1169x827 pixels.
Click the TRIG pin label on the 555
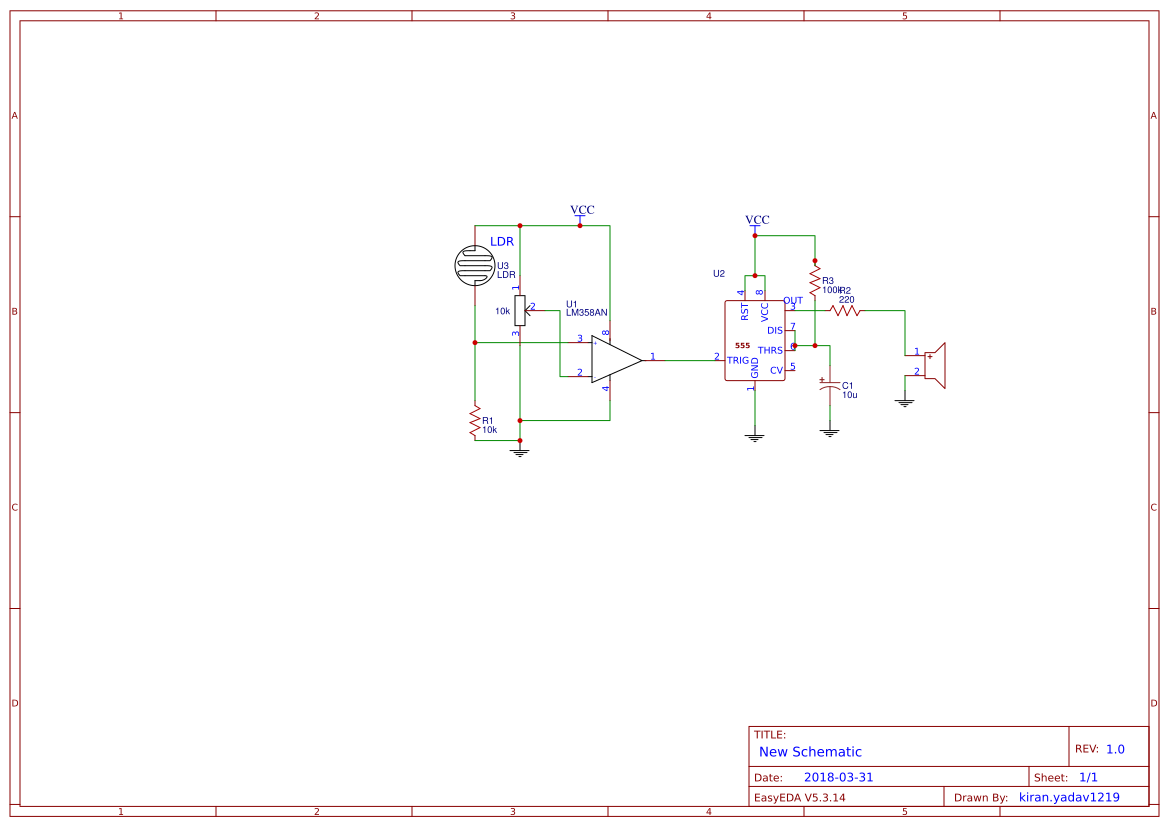(x=738, y=360)
